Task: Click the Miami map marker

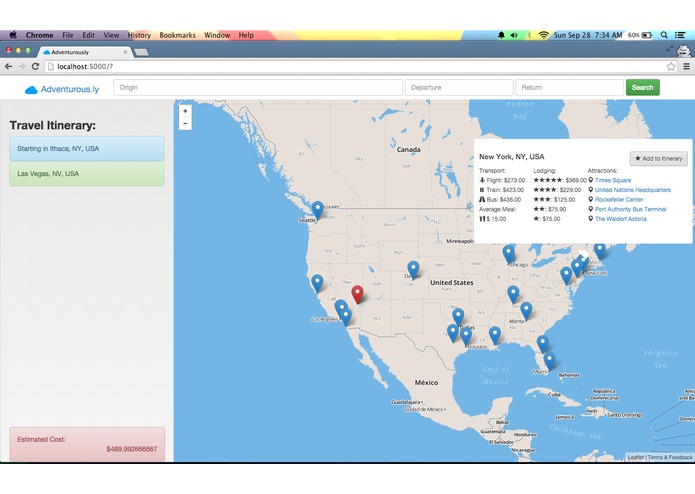Action: click(550, 361)
